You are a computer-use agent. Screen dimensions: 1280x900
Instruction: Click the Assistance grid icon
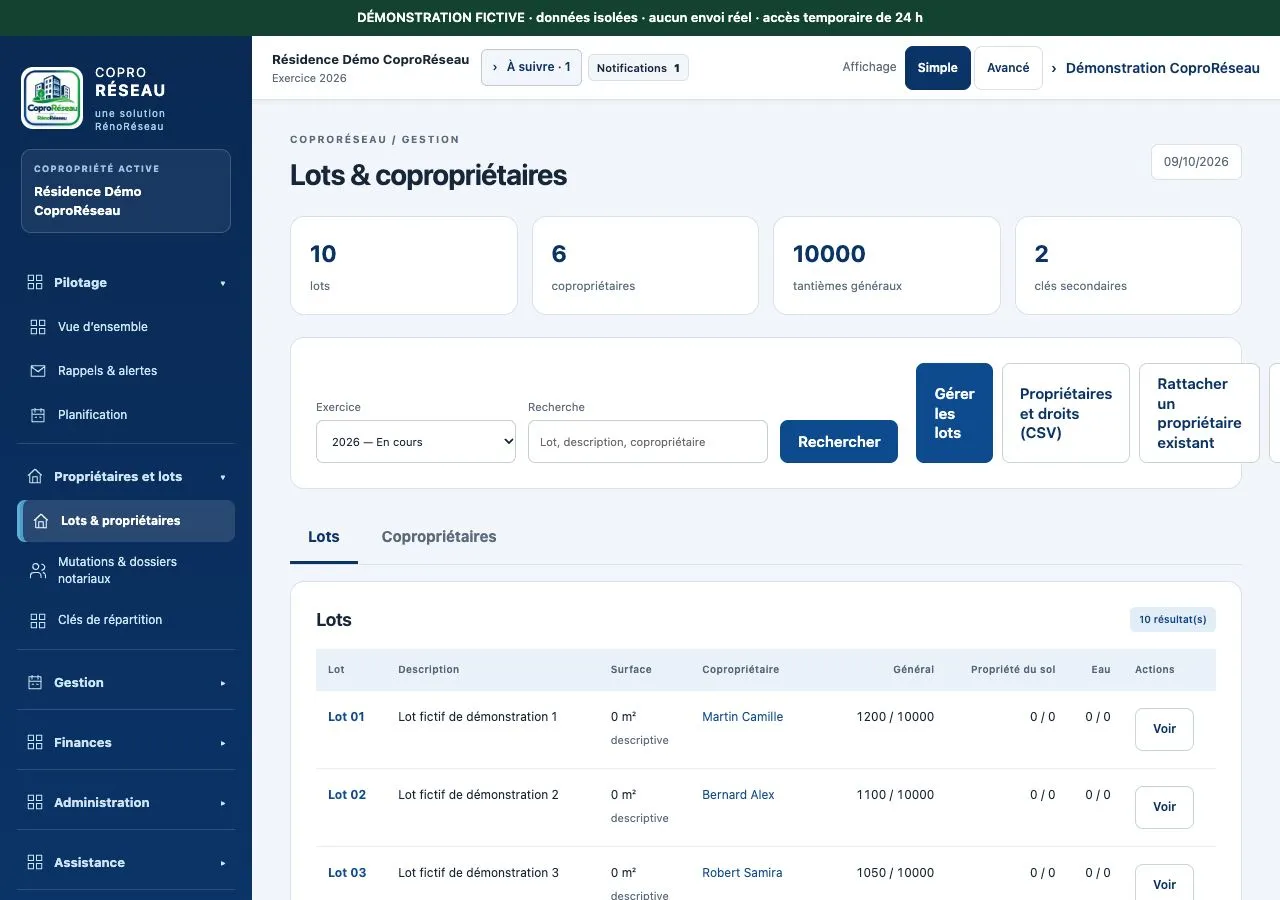pos(35,862)
